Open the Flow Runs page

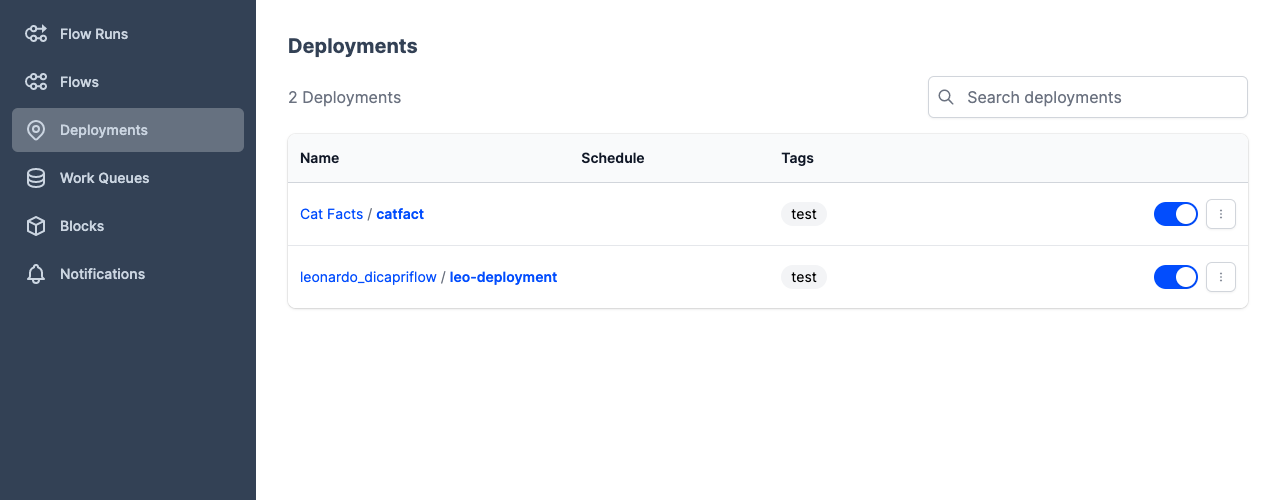click(128, 34)
